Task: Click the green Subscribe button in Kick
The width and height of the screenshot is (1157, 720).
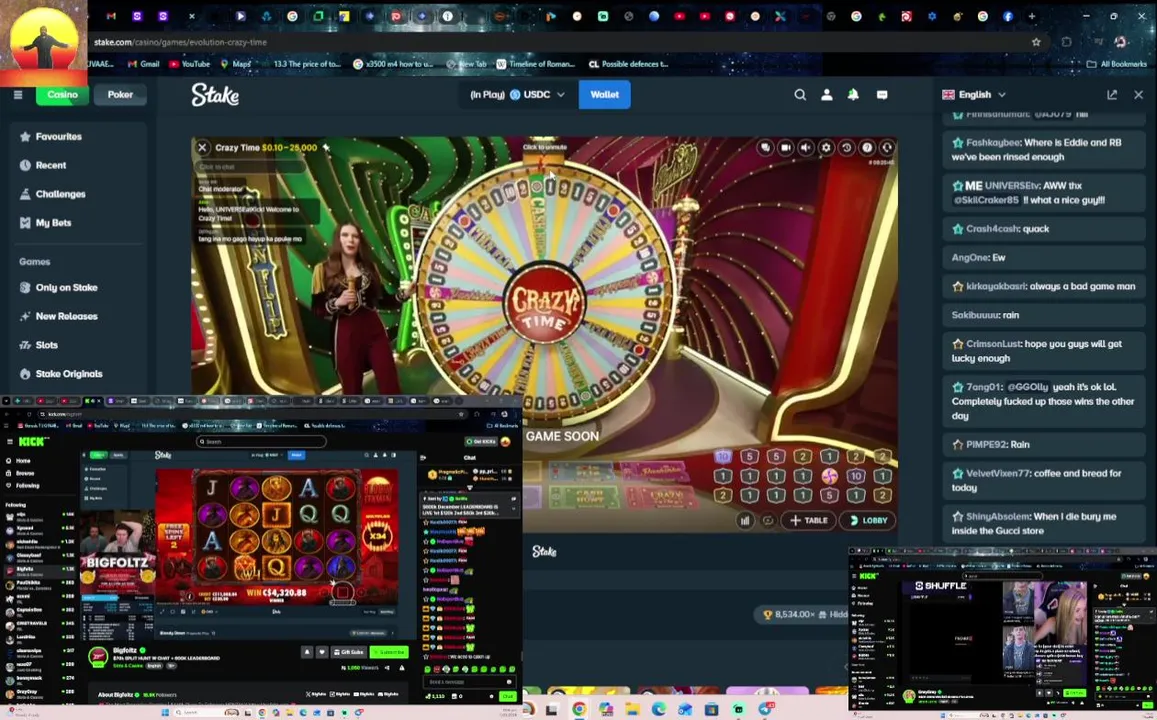Action: [x=389, y=652]
